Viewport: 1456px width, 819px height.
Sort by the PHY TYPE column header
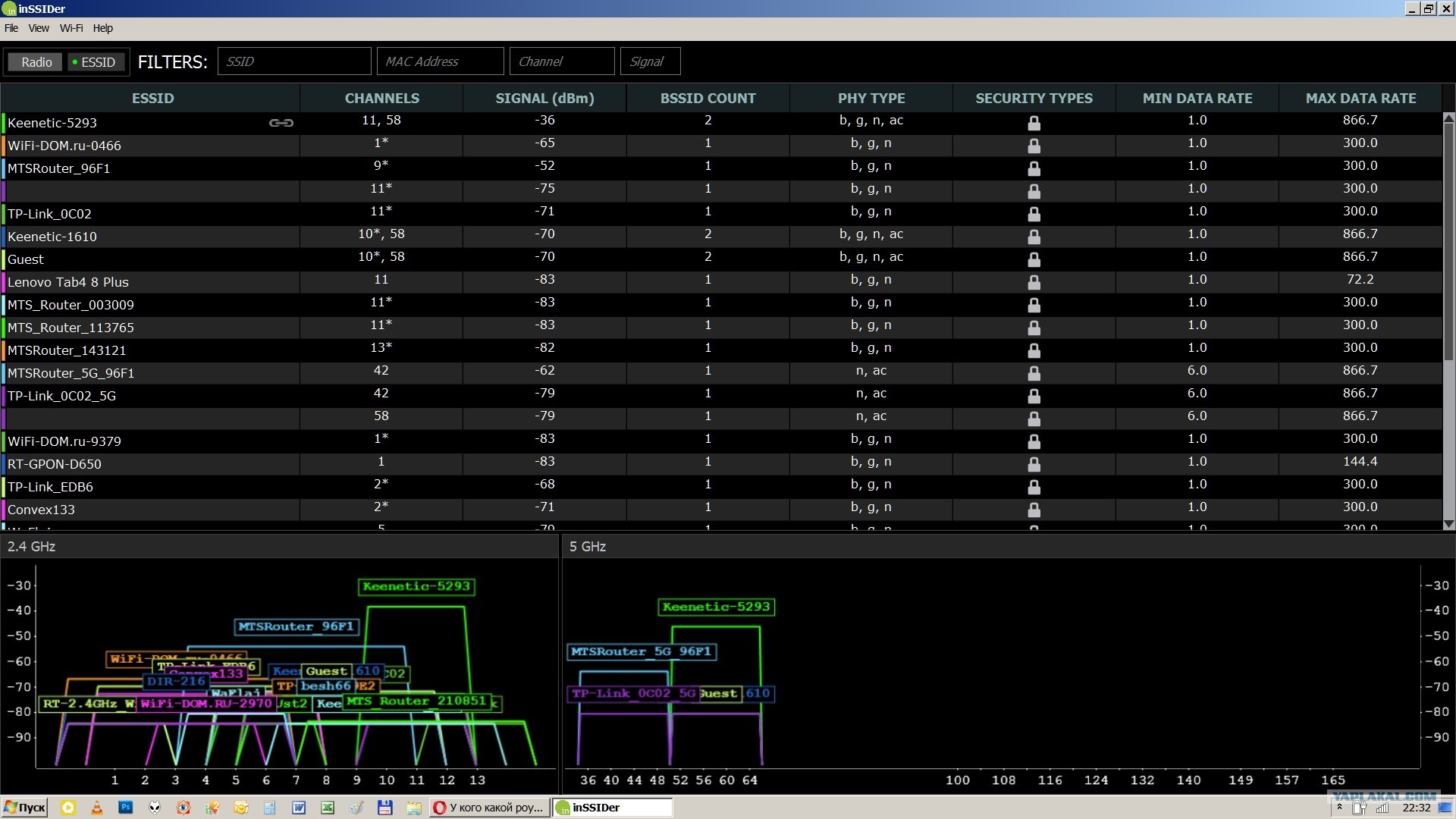[x=871, y=99]
